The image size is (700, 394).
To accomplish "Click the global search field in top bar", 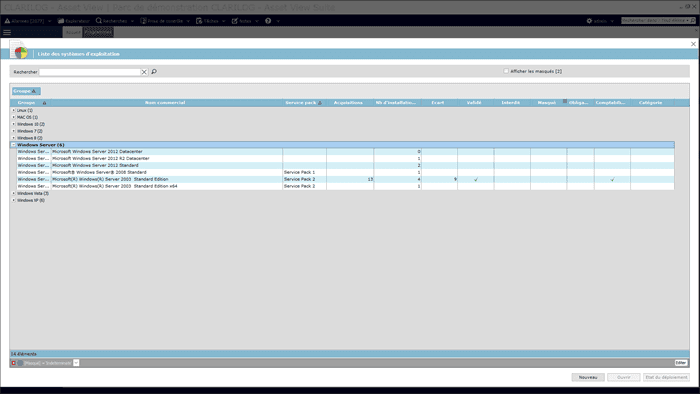I will point(655,21).
